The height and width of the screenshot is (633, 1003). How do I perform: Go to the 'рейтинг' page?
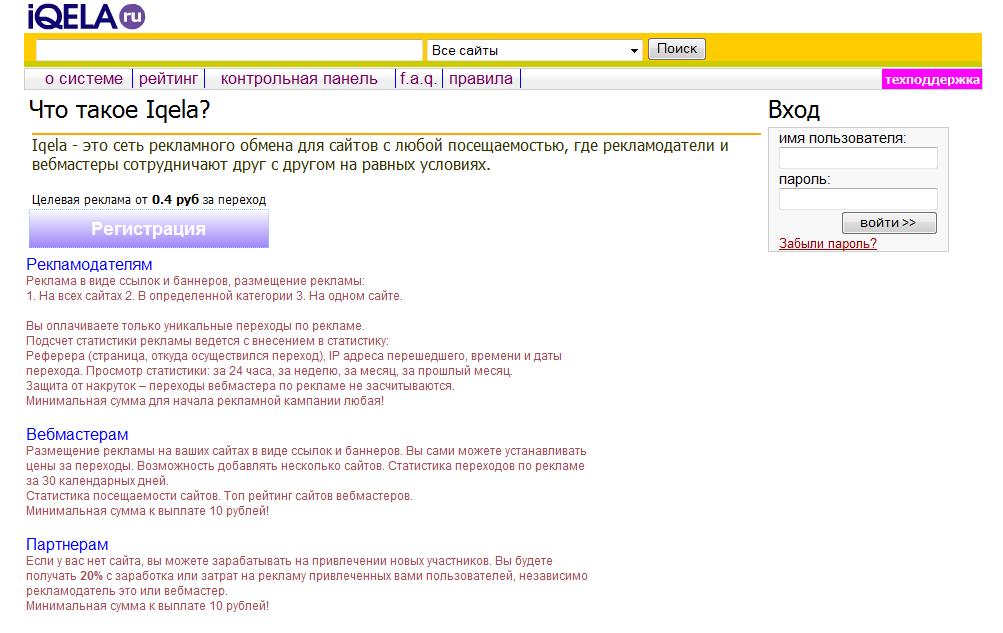[x=168, y=79]
